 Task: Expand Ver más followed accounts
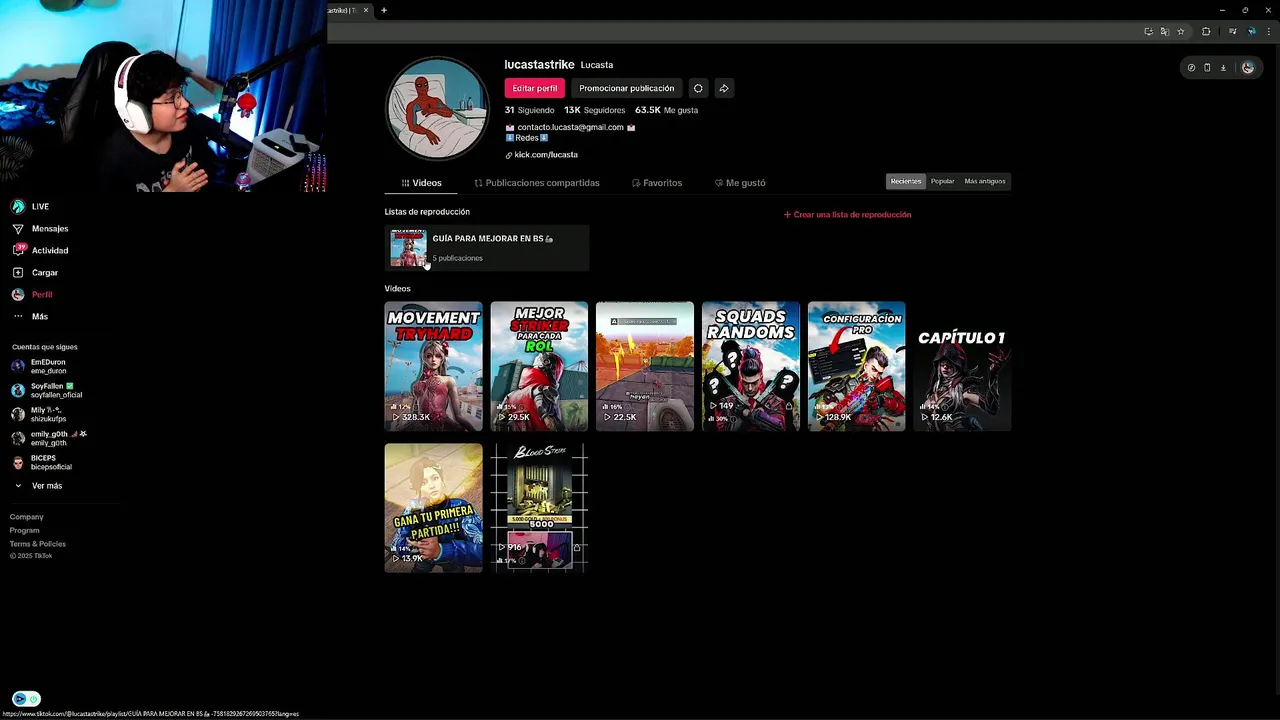point(39,486)
